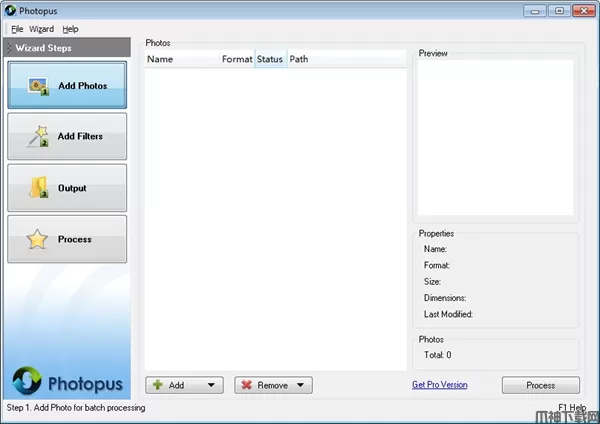This screenshot has height=424, width=600.
Task: Click the Add button with the green plus
Action: [x=184, y=385]
